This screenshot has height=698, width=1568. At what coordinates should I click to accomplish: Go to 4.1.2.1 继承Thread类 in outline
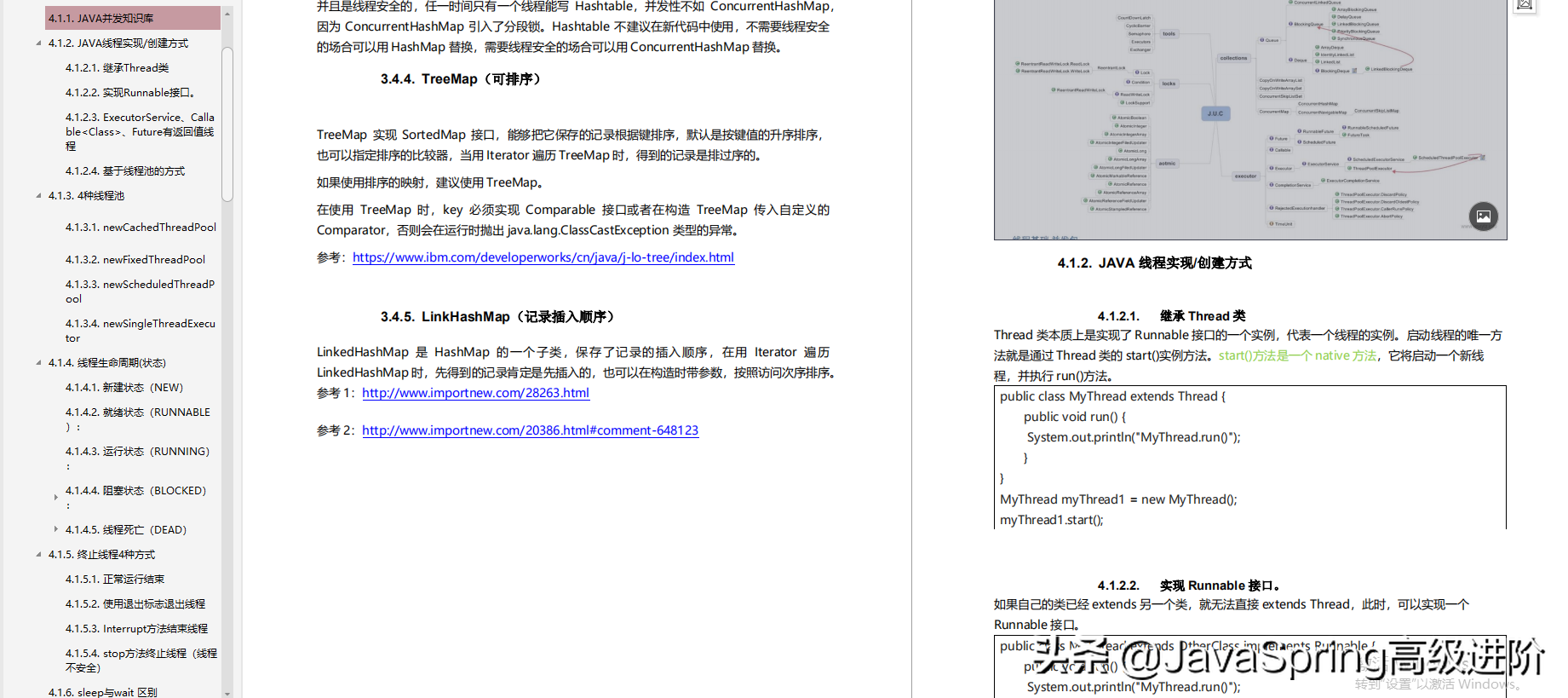[x=117, y=67]
